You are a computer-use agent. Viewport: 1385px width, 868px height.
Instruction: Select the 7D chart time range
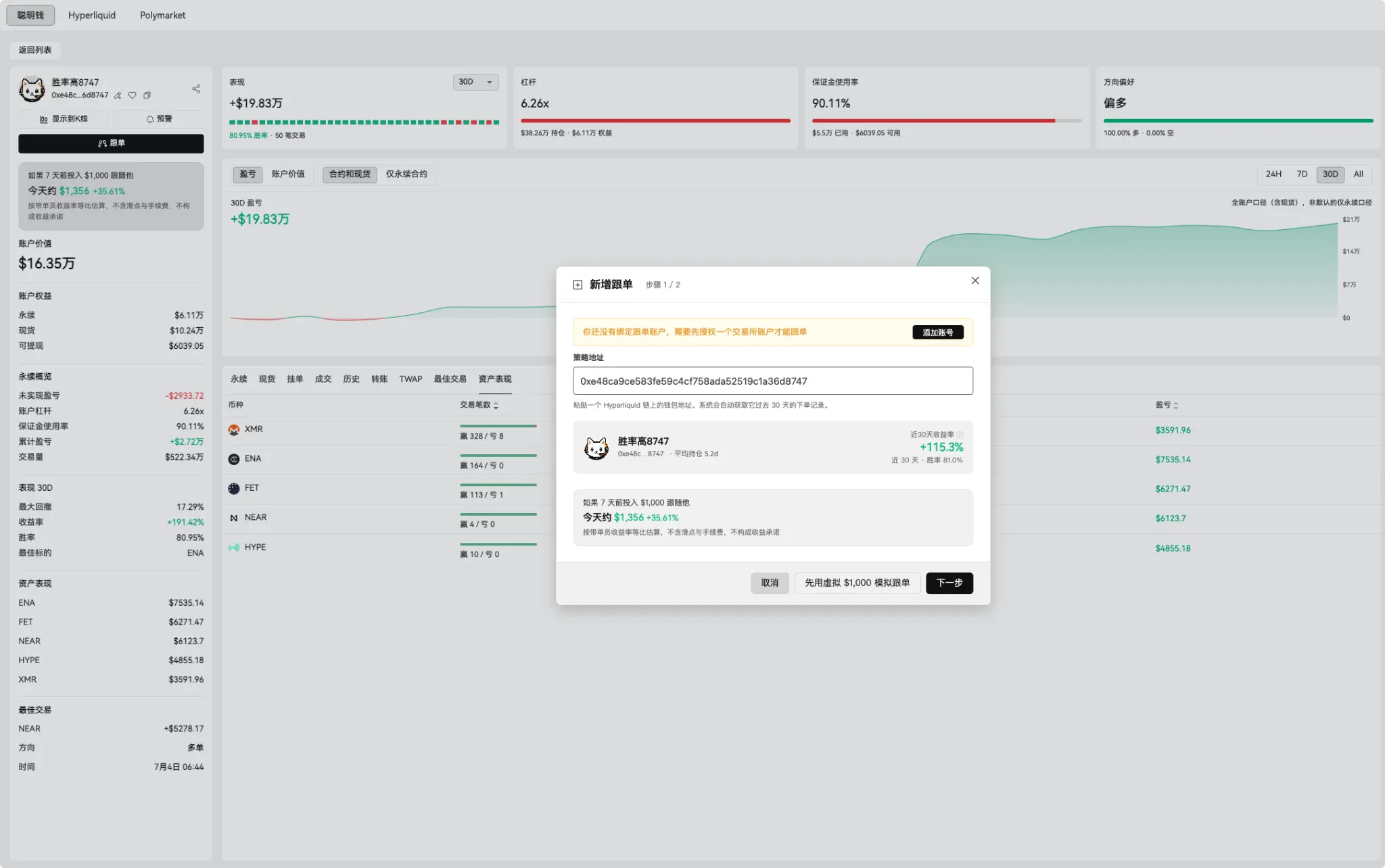[1302, 174]
